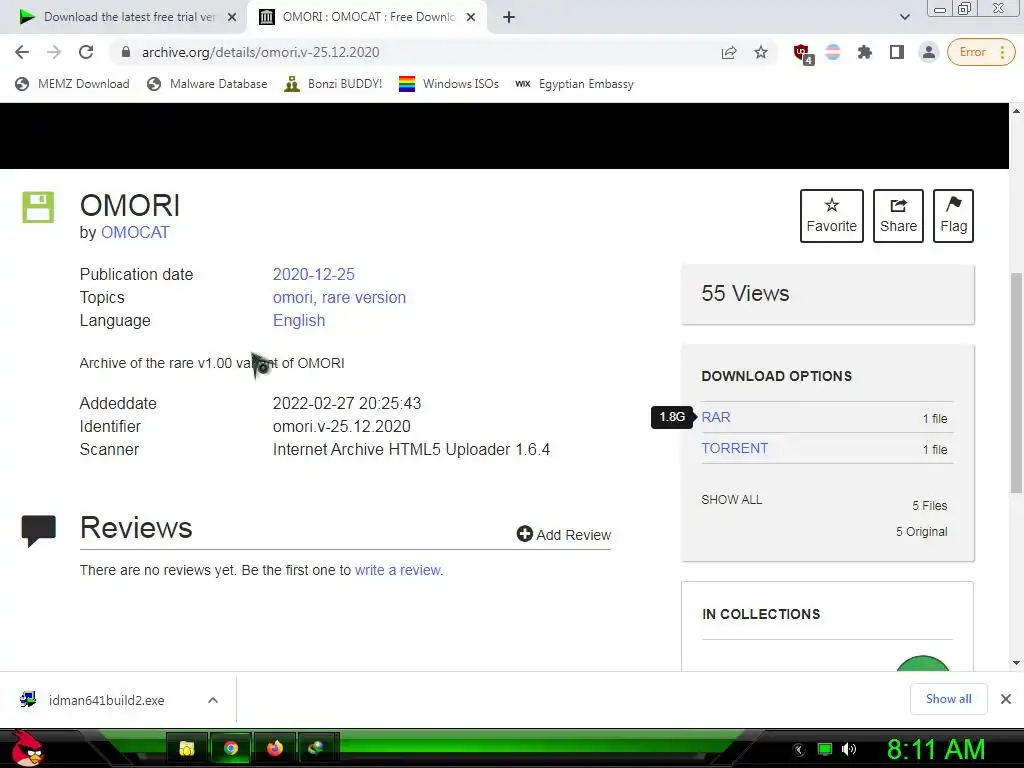
Task: Open the uBlock Origin extension icon
Action: (803, 54)
